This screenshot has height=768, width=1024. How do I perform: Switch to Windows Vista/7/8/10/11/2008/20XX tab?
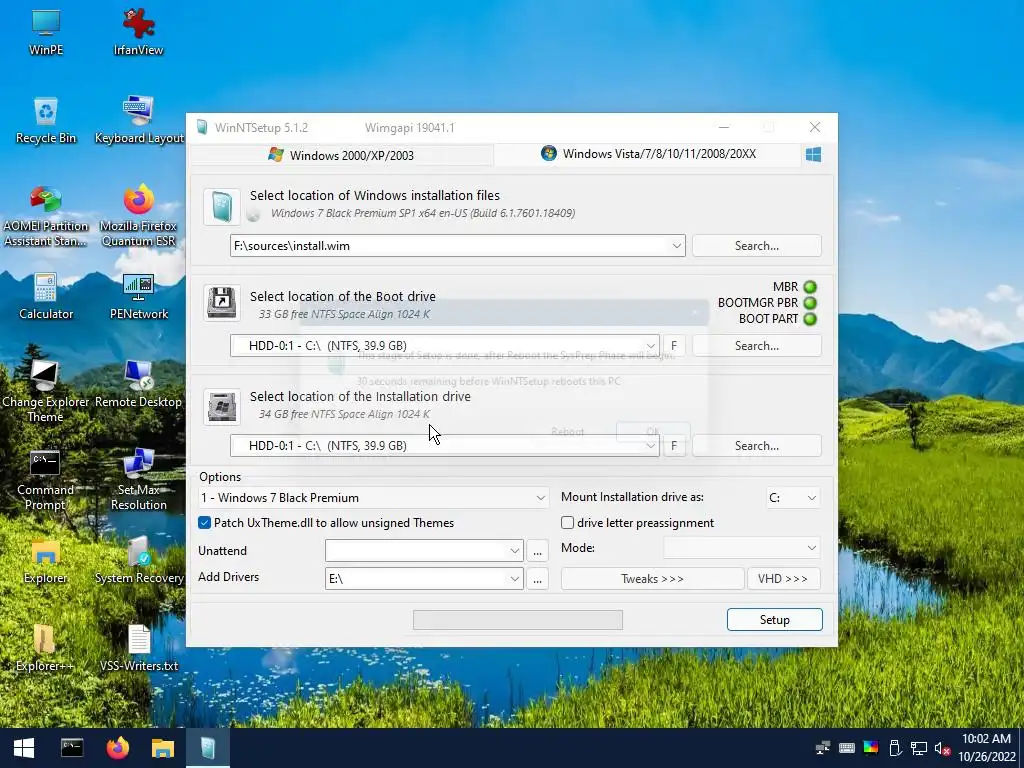pos(648,154)
